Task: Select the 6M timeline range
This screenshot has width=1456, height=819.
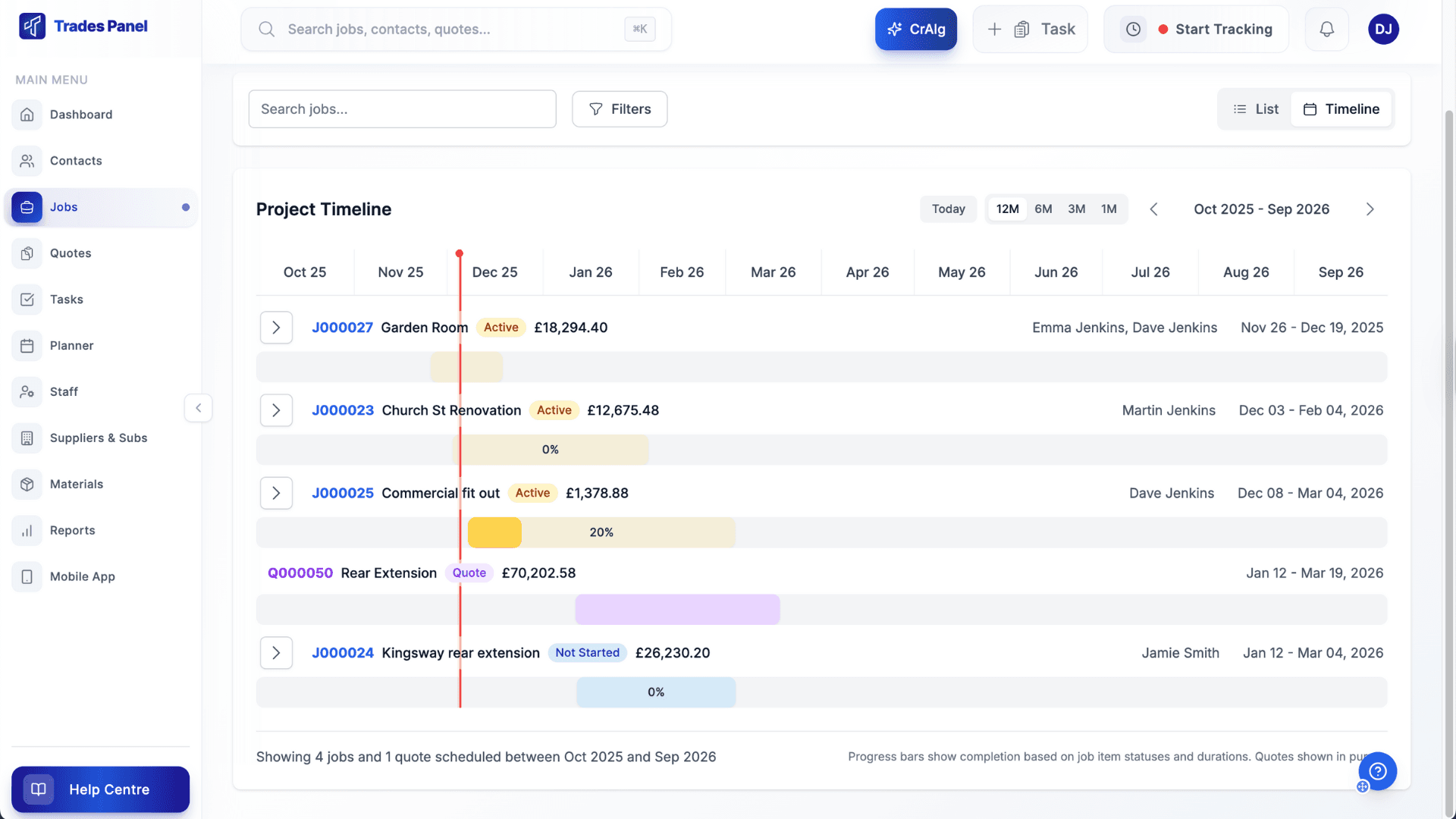Action: 1043,209
